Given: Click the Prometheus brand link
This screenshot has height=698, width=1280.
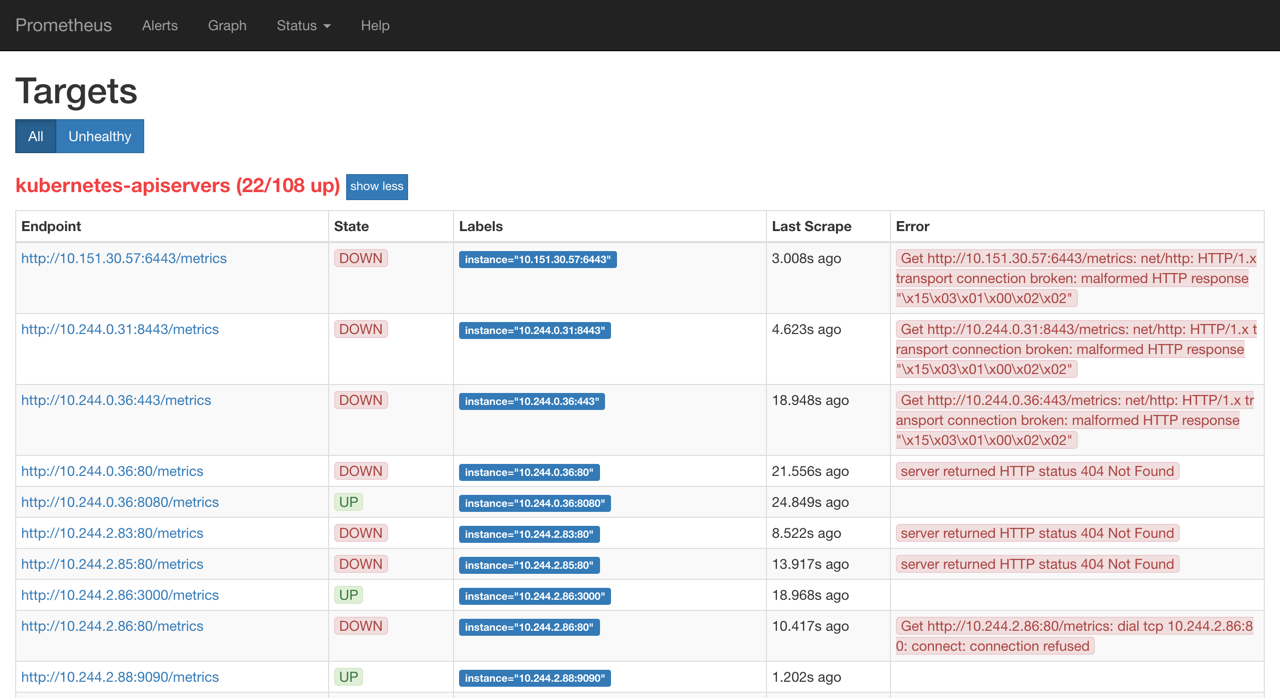Looking at the screenshot, I should click(x=63, y=25).
